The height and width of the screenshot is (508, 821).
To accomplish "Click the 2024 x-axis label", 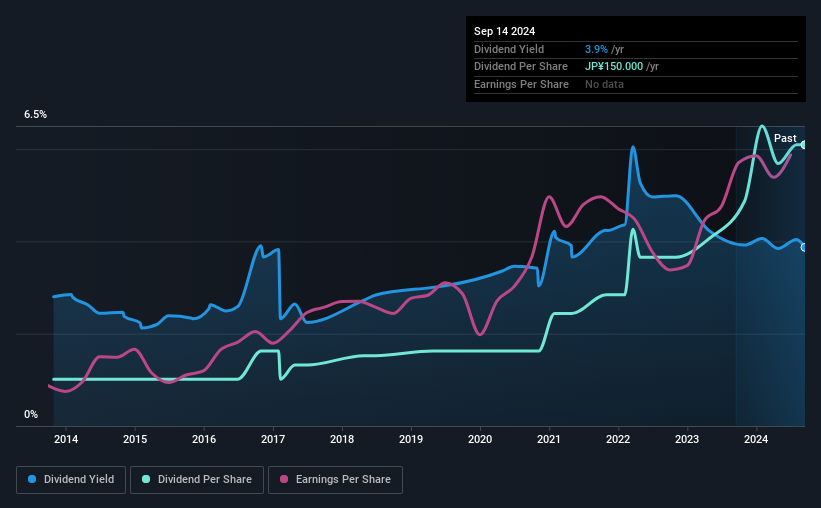I will [756, 439].
